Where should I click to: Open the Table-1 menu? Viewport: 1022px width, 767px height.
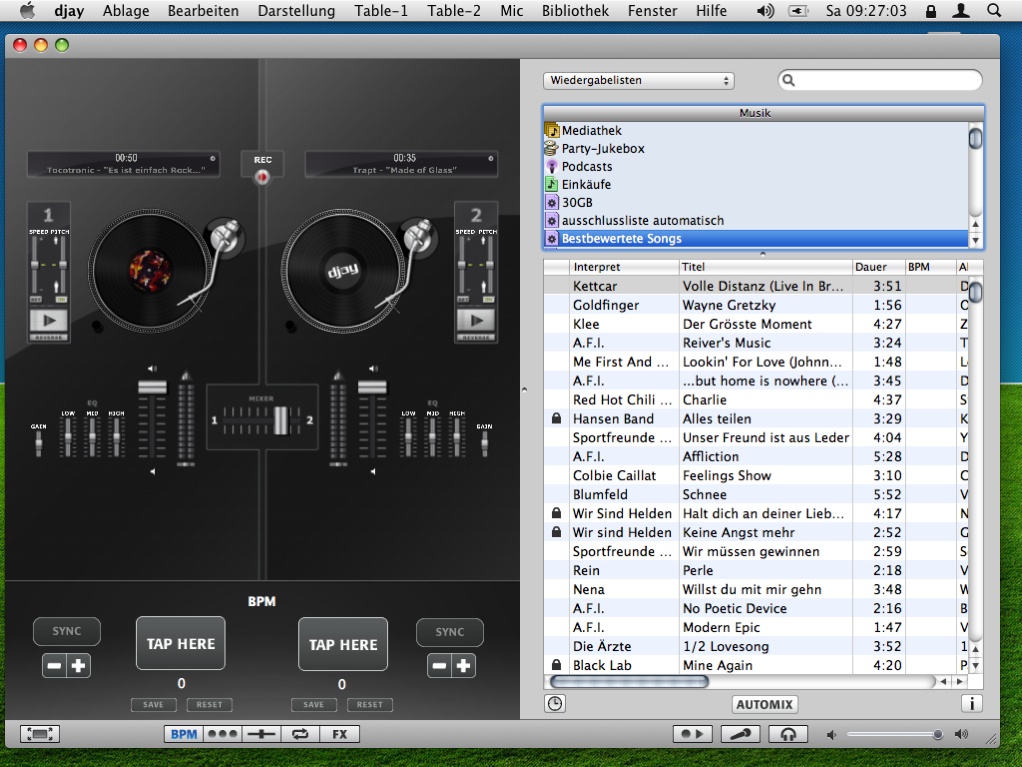[x=381, y=10]
